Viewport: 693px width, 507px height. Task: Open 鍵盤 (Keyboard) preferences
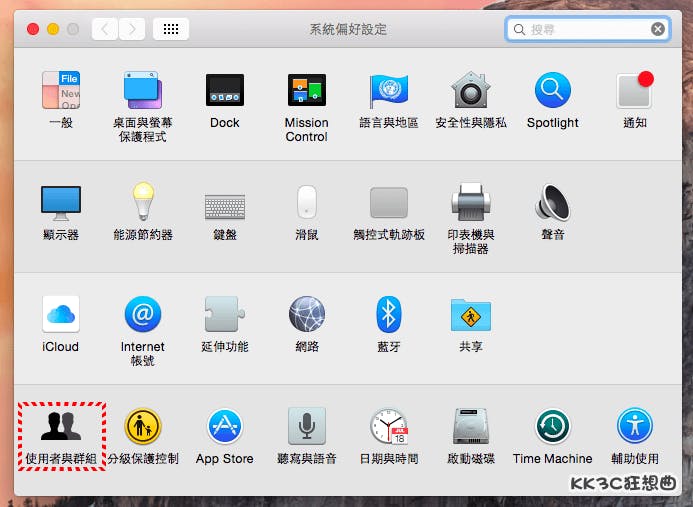click(225, 207)
